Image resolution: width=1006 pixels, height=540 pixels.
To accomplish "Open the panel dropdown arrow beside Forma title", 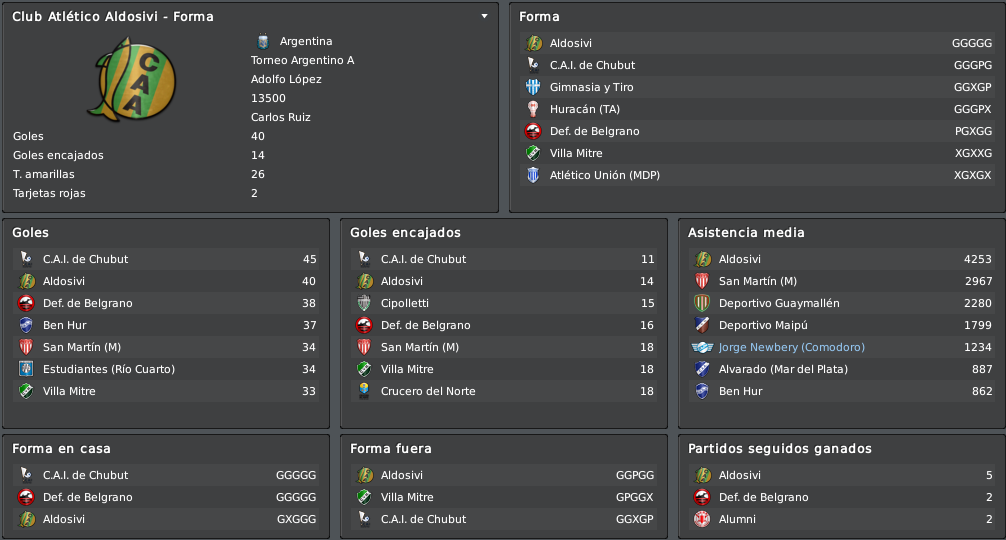I will tap(484, 16).
